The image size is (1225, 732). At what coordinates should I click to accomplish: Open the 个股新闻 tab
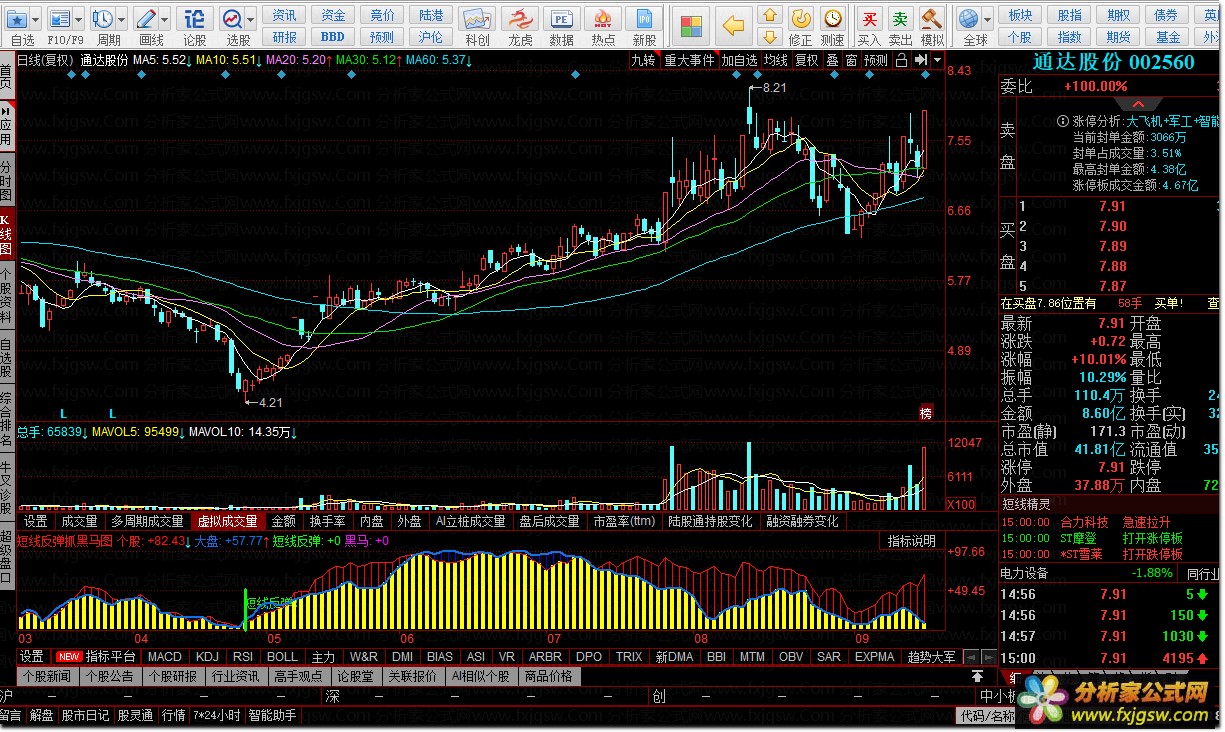(46, 676)
